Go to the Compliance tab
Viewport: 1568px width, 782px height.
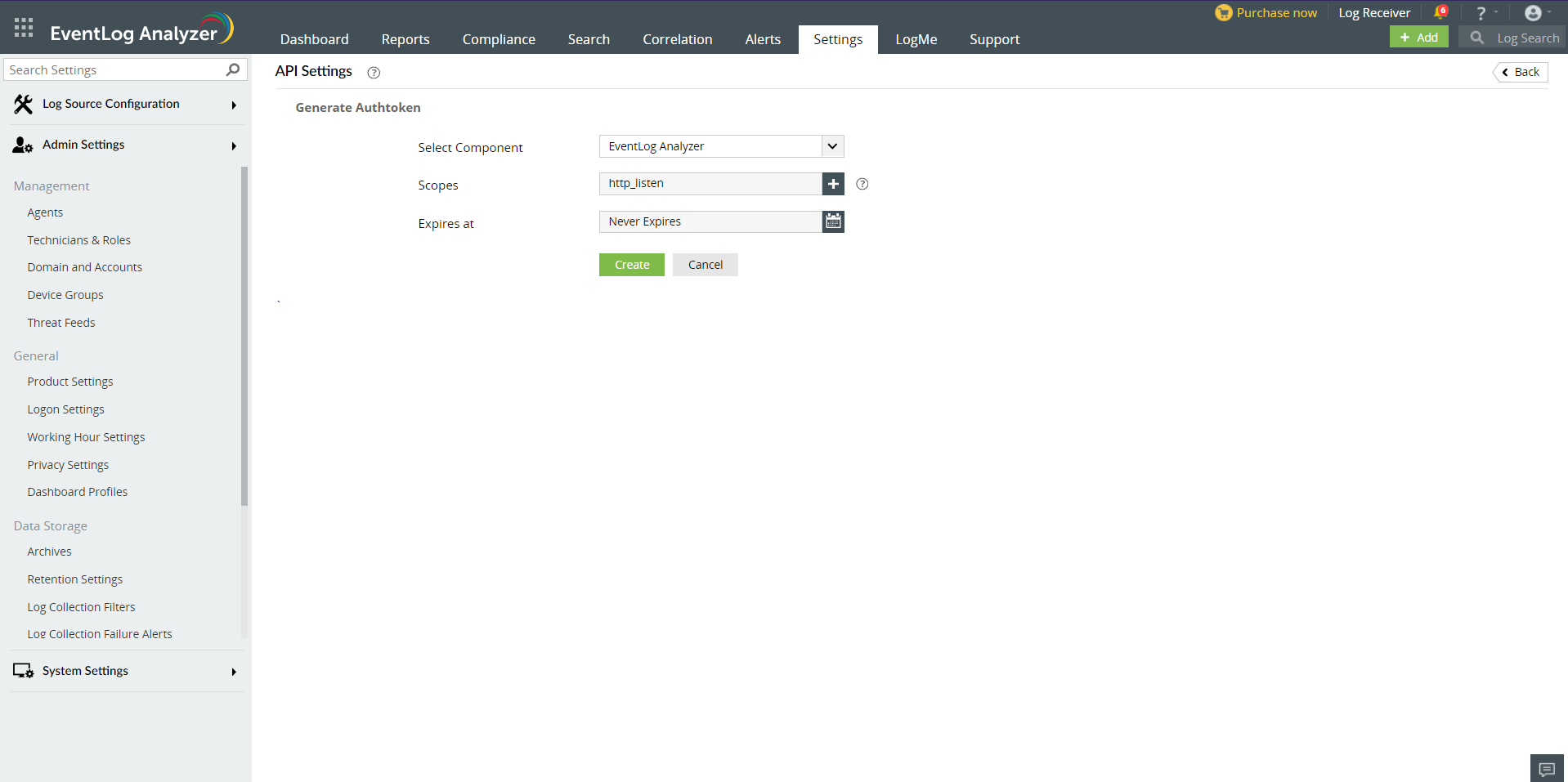[x=499, y=39]
